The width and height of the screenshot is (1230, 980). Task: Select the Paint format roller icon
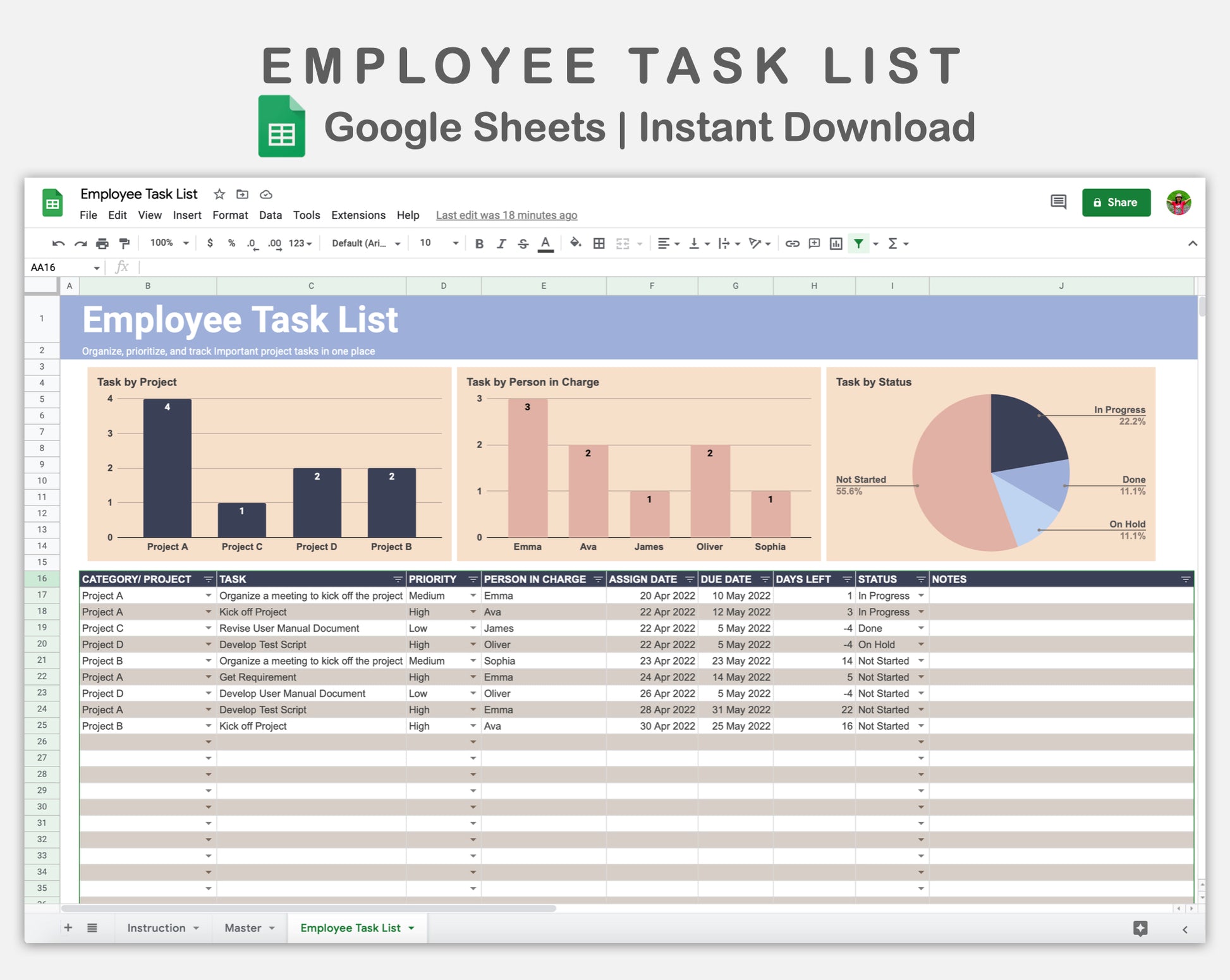[125, 244]
